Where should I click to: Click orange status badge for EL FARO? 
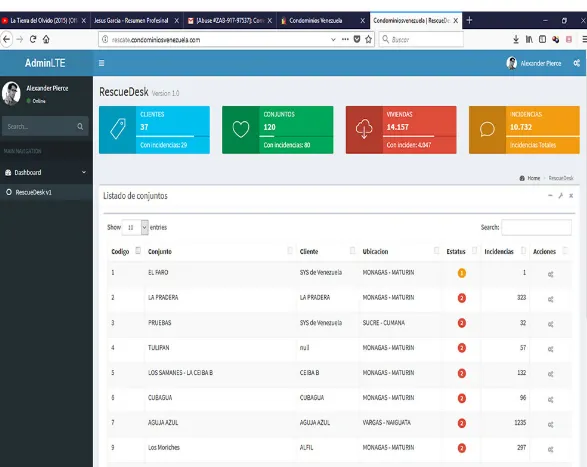tap(462, 273)
